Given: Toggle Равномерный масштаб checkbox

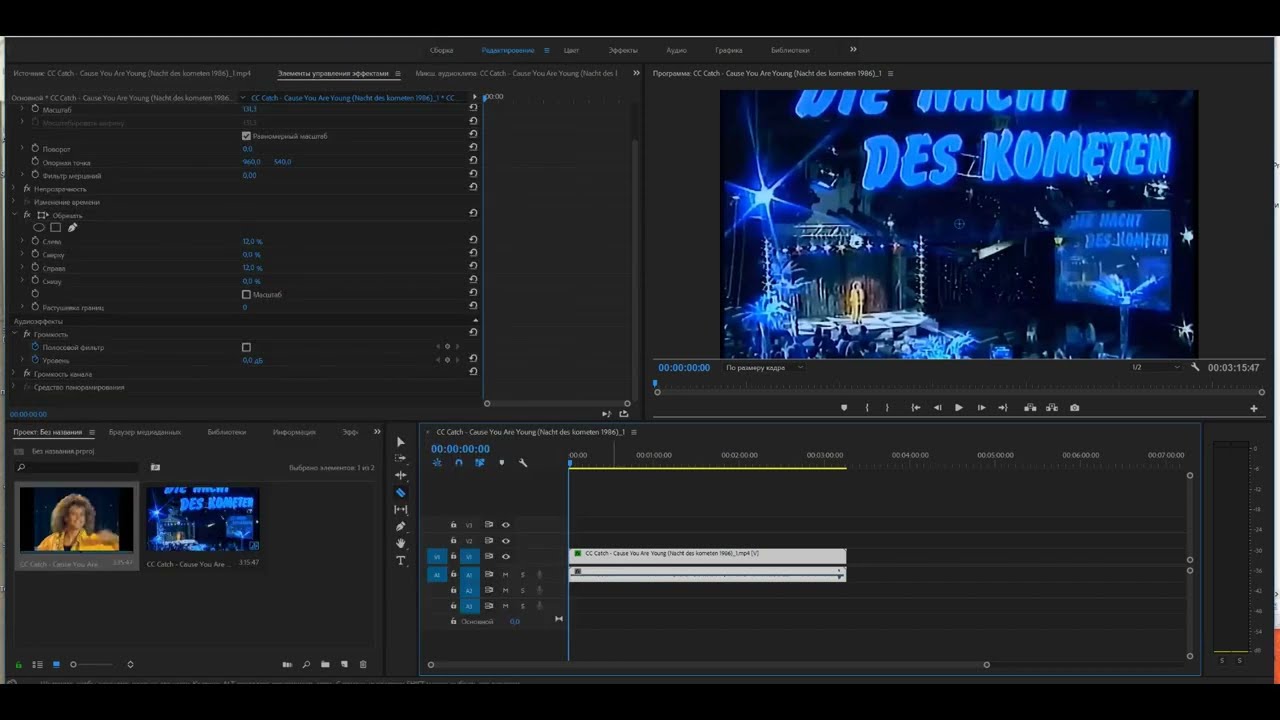Looking at the screenshot, I should pyautogui.click(x=246, y=136).
